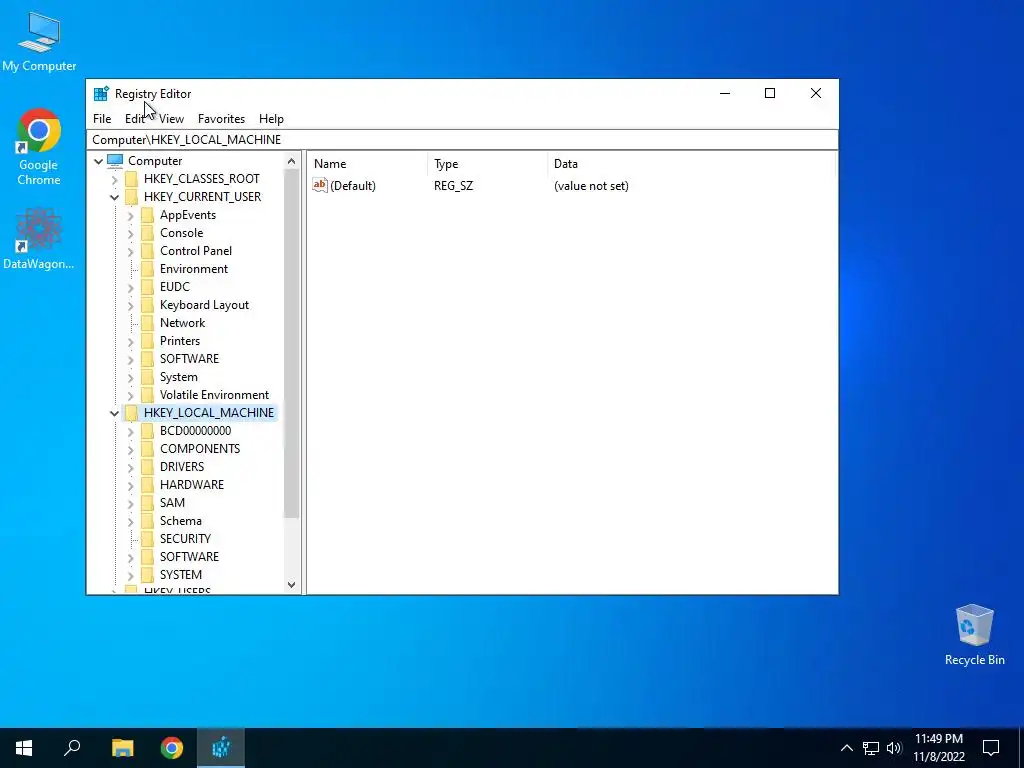Open the View menu
The image size is (1024, 768).
pos(171,119)
